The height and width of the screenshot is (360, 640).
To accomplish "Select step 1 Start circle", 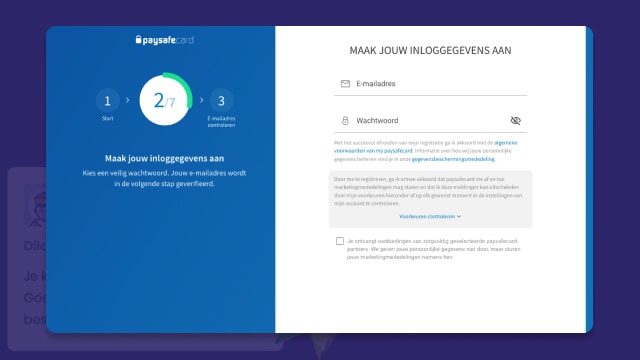I will click(107, 100).
